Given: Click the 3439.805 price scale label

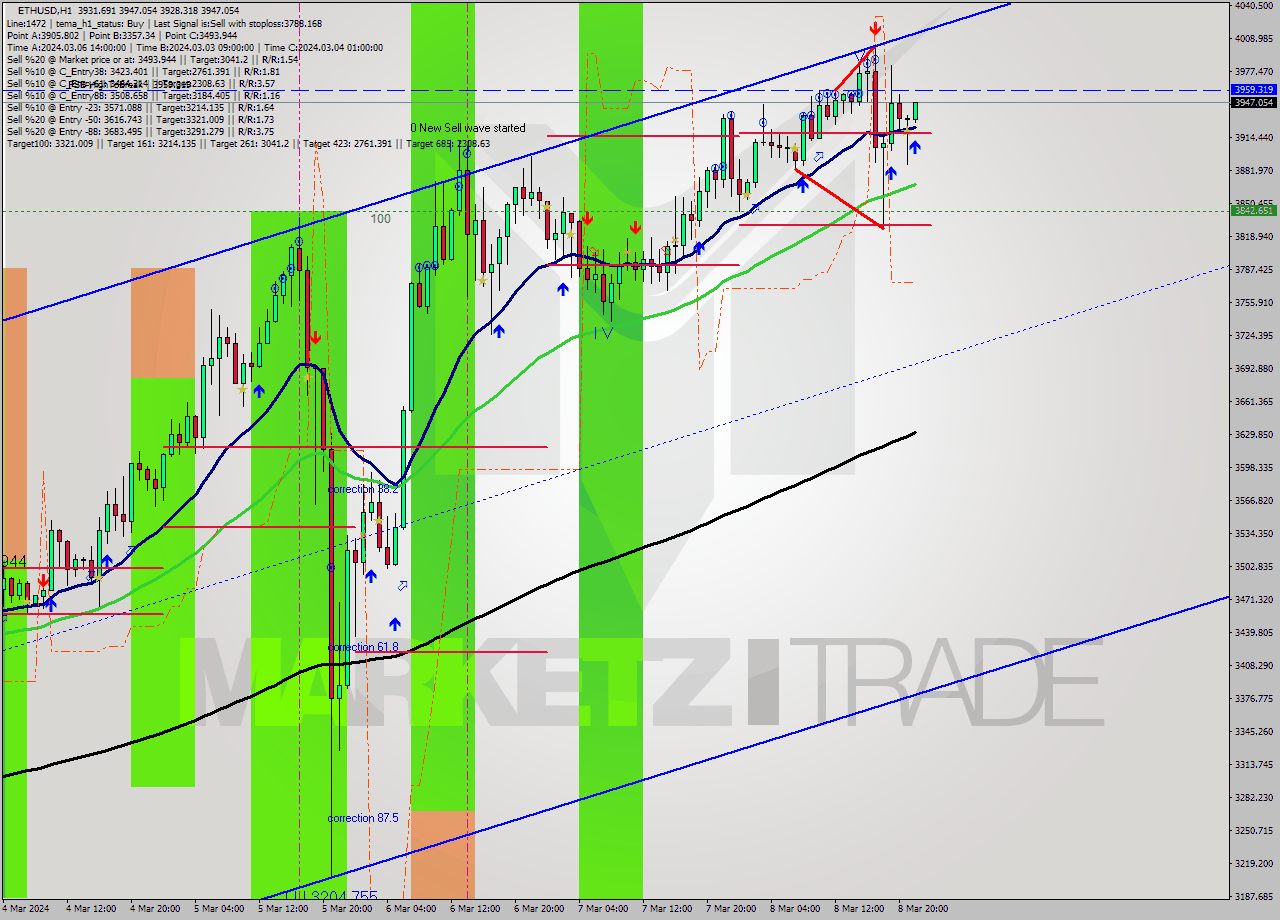Looking at the screenshot, I should [x=1255, y=632].
